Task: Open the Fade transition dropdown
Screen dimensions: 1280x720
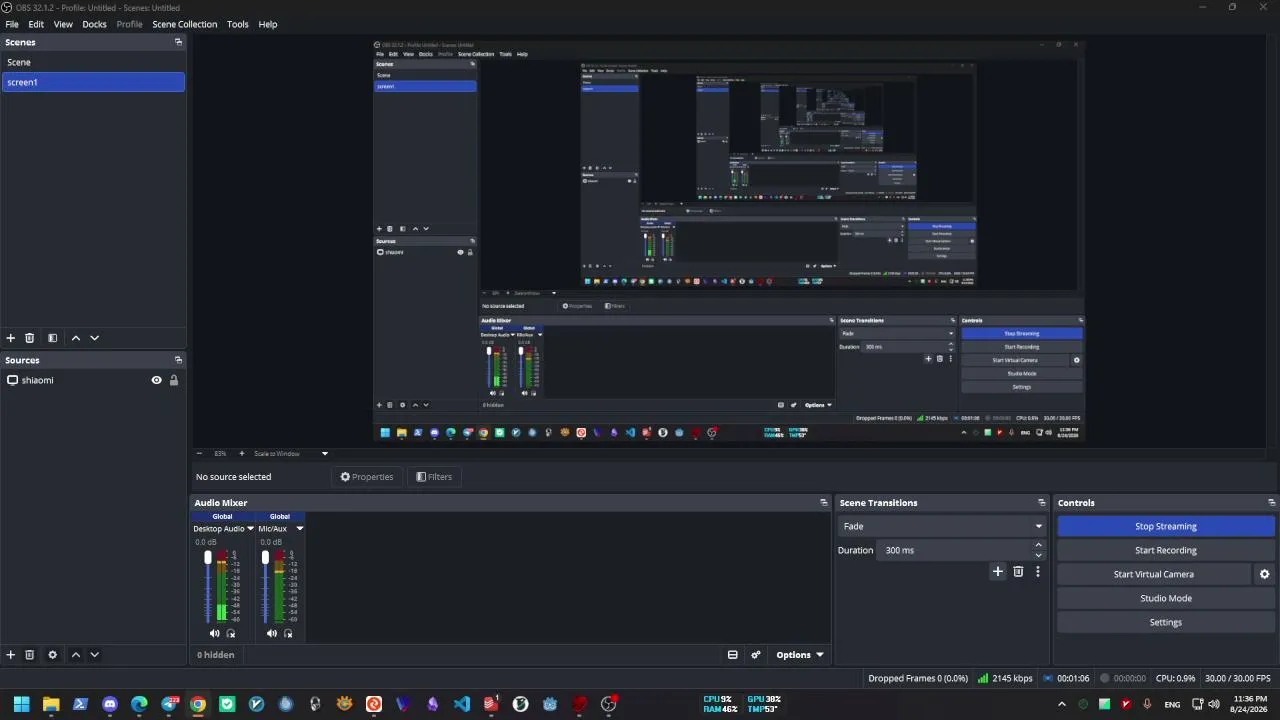Action: coord(942,526)
